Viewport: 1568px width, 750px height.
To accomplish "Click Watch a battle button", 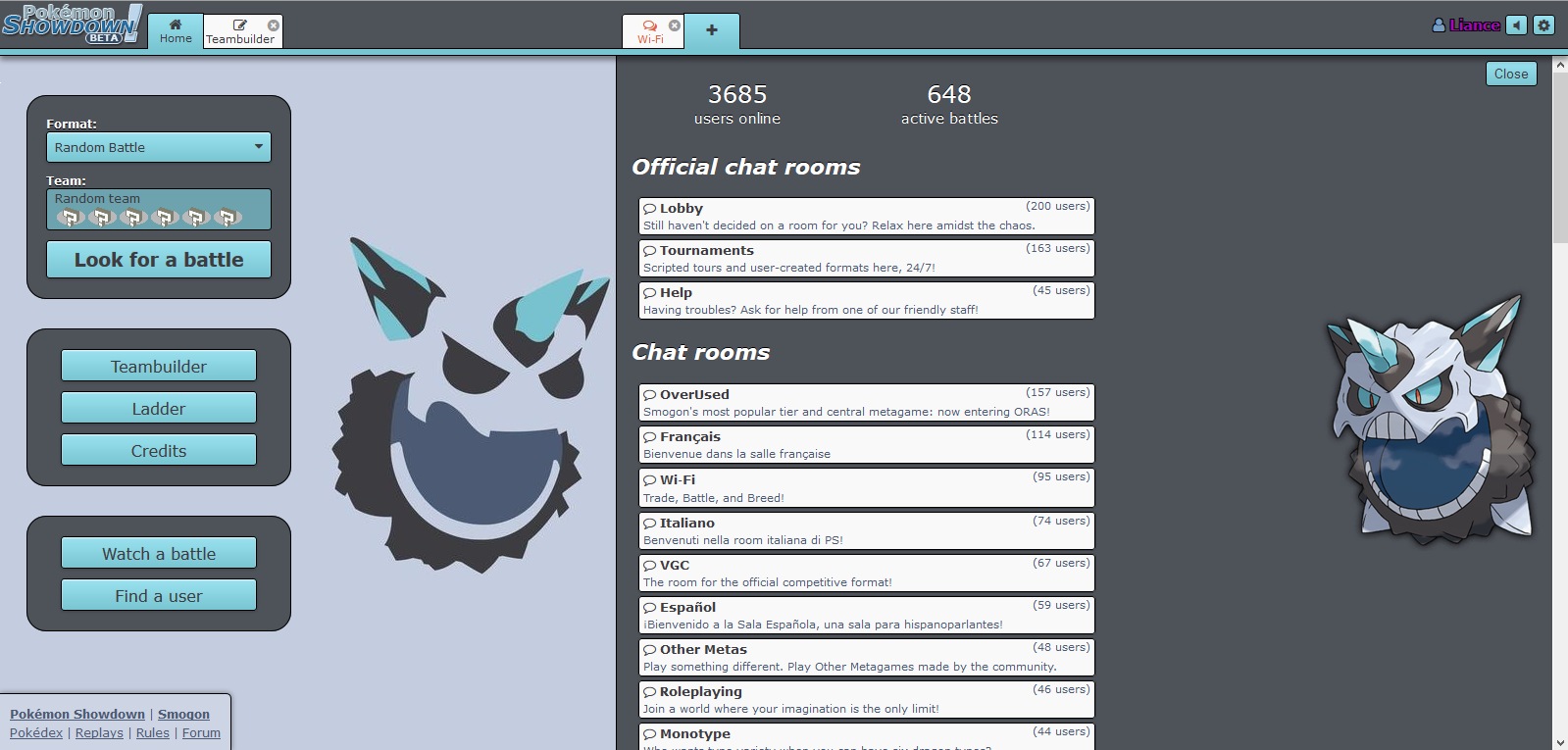I will coord(159,553).
